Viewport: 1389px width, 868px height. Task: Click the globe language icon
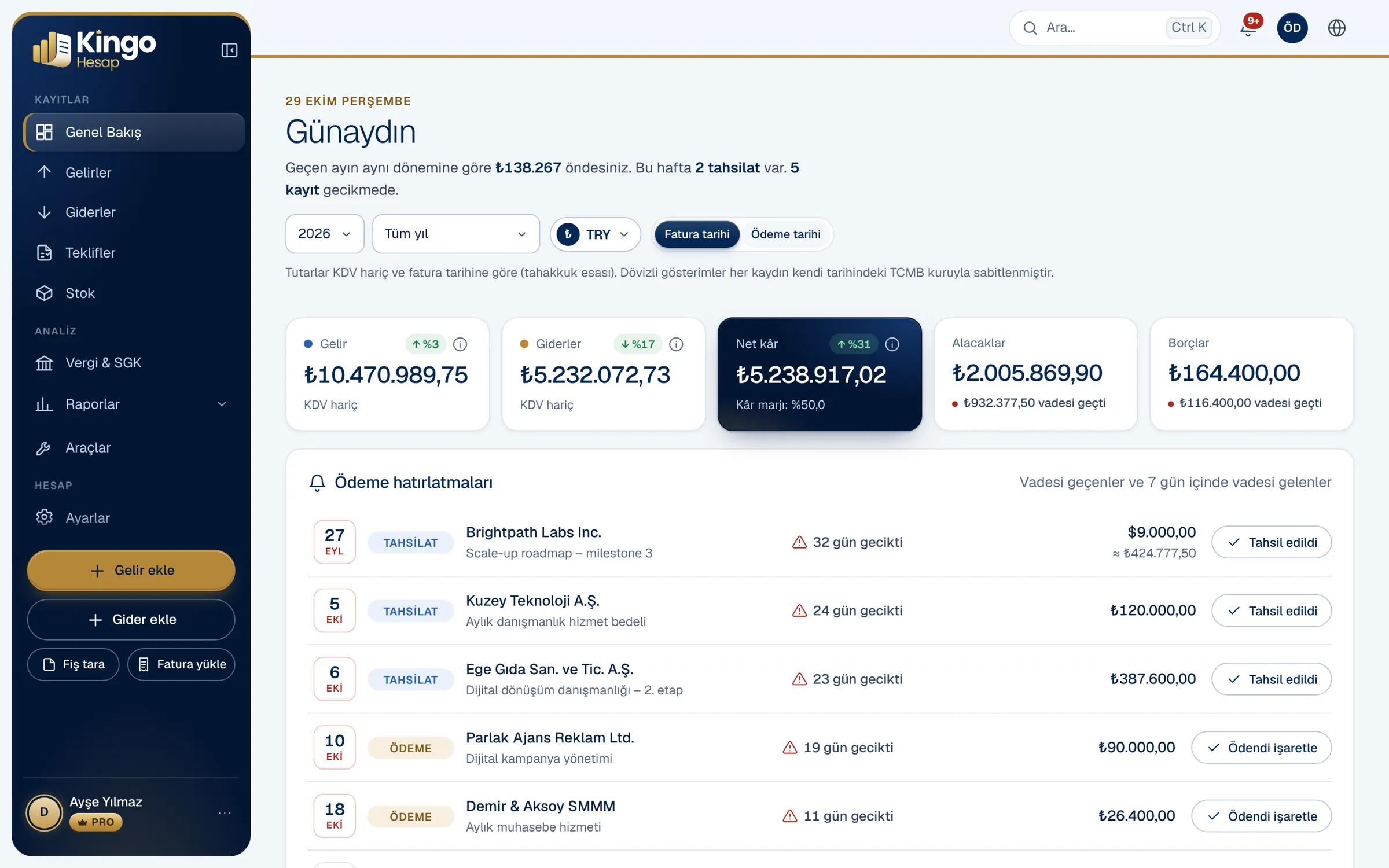tap(1336, 28)
